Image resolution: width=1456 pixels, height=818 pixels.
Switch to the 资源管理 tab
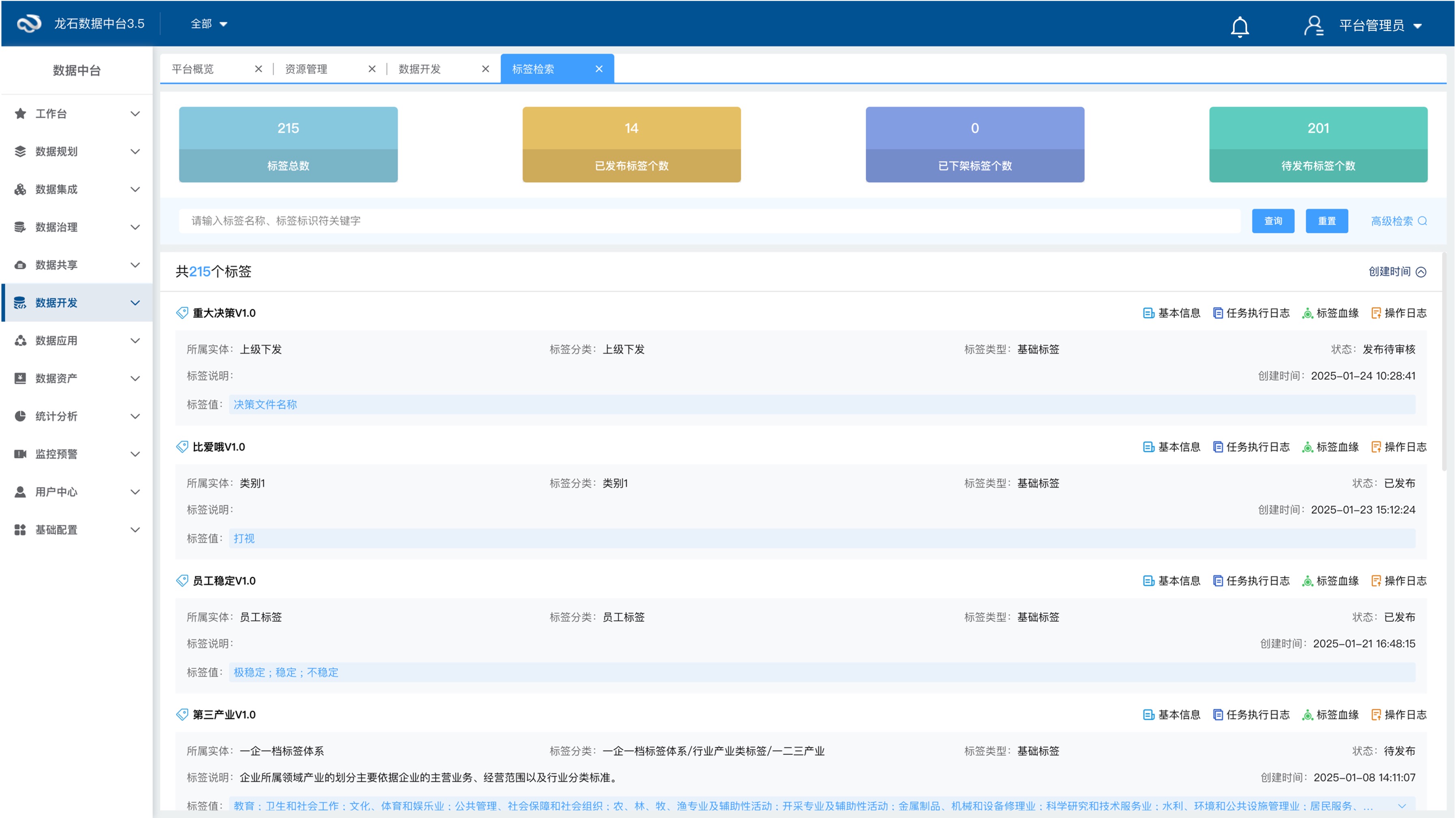click(306, 69)
